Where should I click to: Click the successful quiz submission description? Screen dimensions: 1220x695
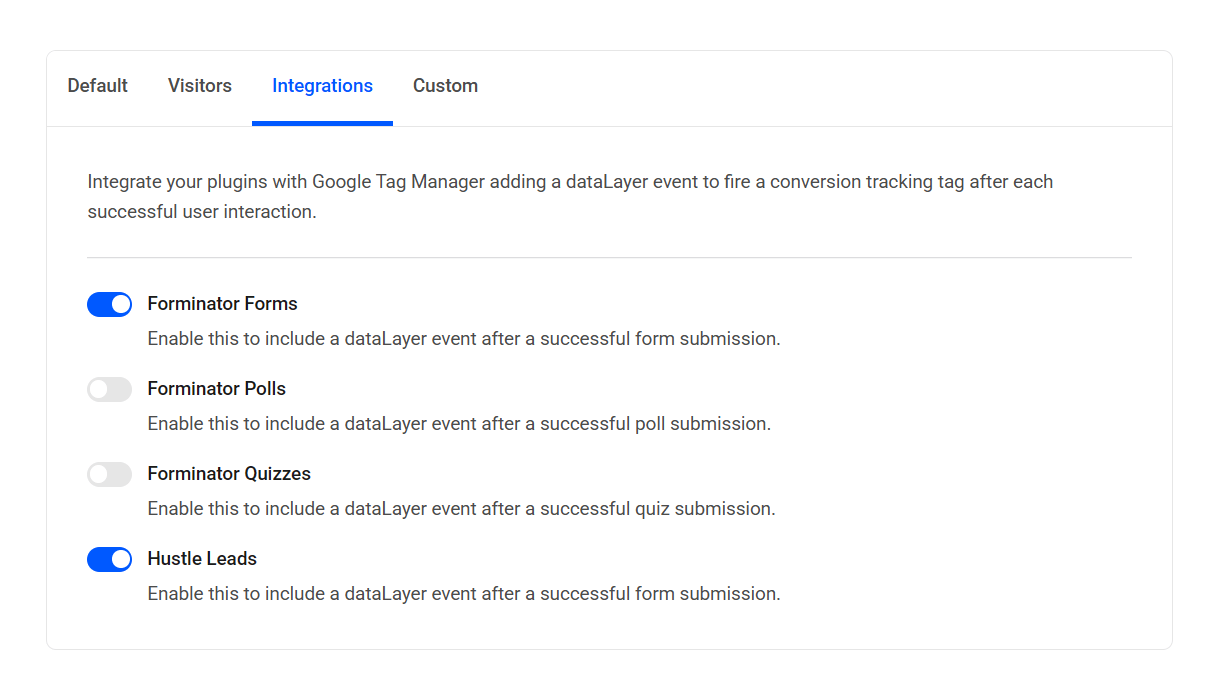point(461,509)
